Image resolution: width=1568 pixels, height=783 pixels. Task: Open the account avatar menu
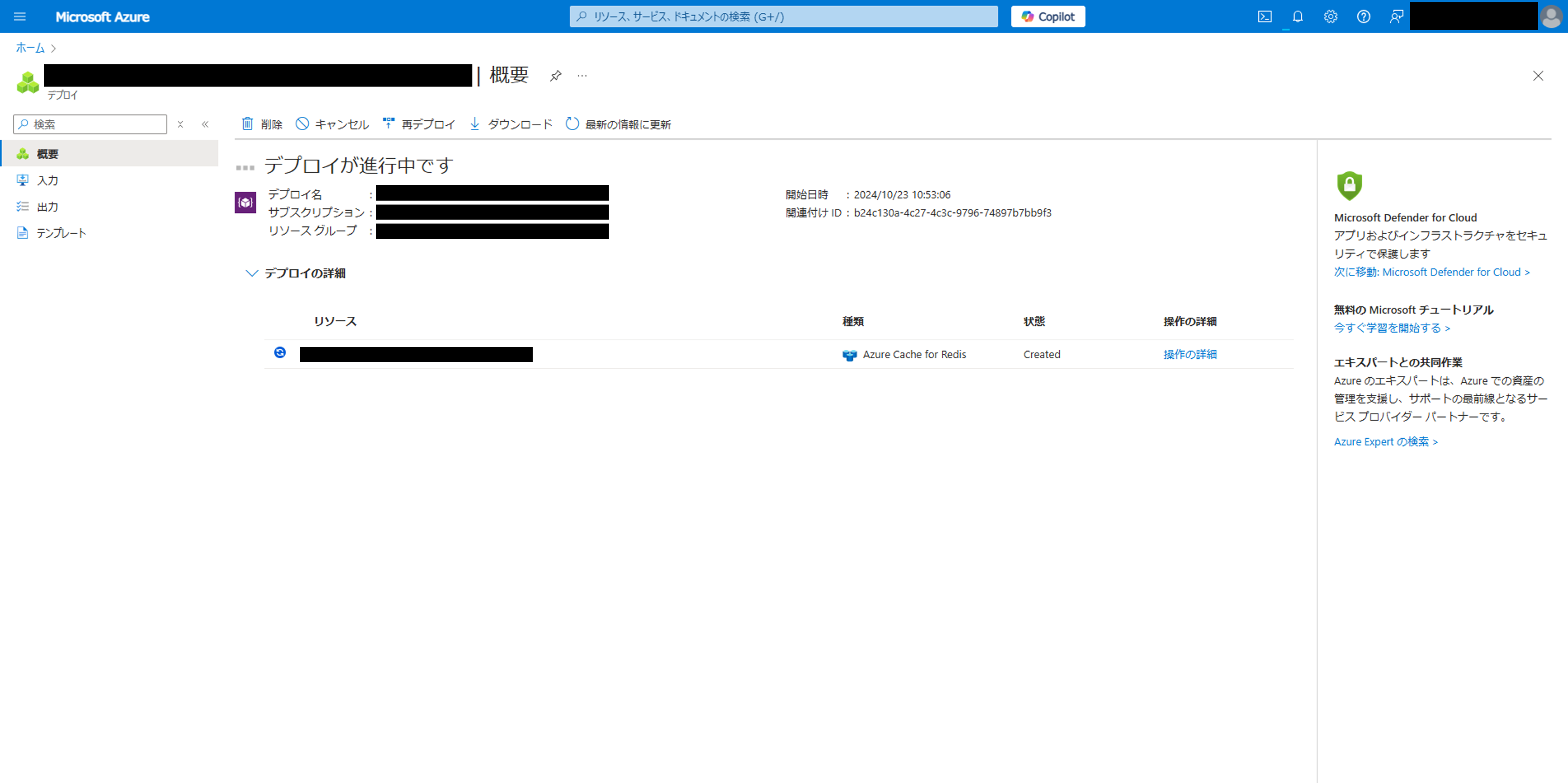1552,16
